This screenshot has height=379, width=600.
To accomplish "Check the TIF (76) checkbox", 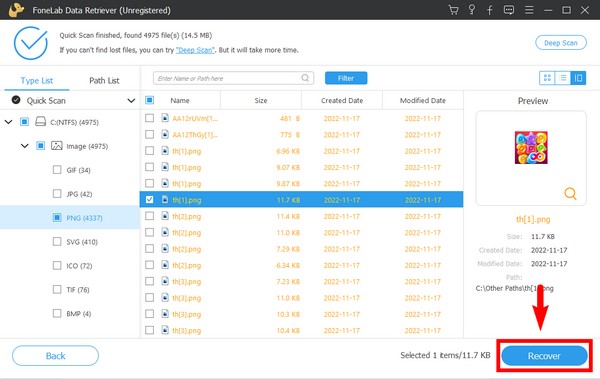I will coord(57,289).
